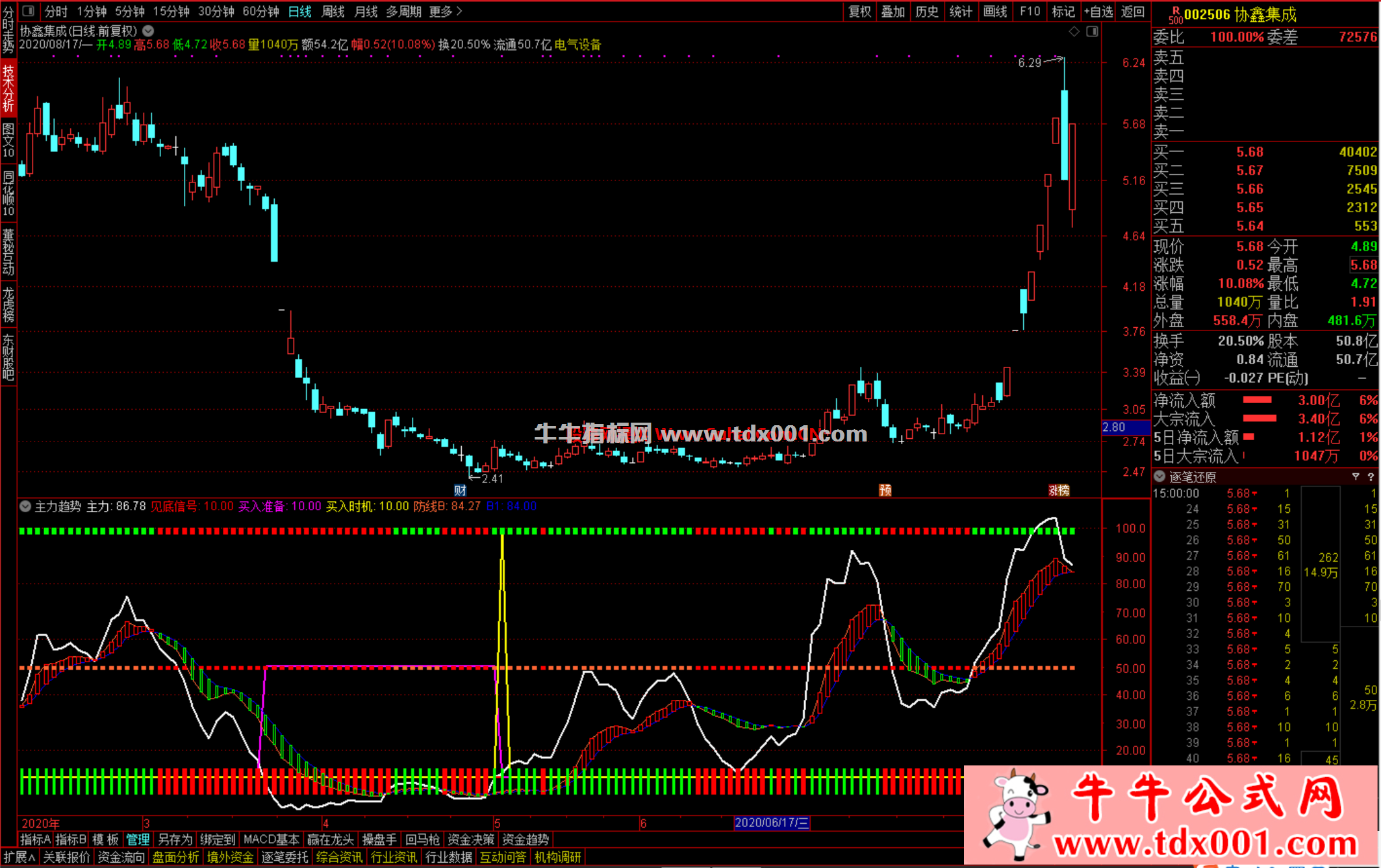Select the 5分钟 period
Viewport: 1381px width, 868px height.
point(130,12)
